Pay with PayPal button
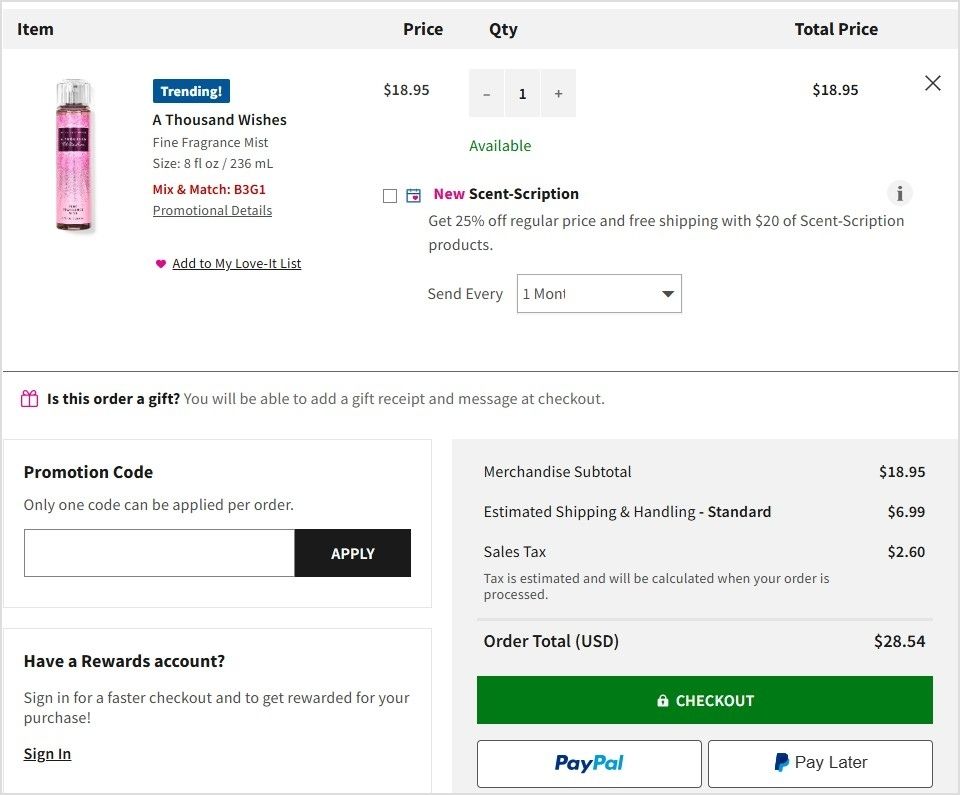960x795 pixels. (589, 764)
